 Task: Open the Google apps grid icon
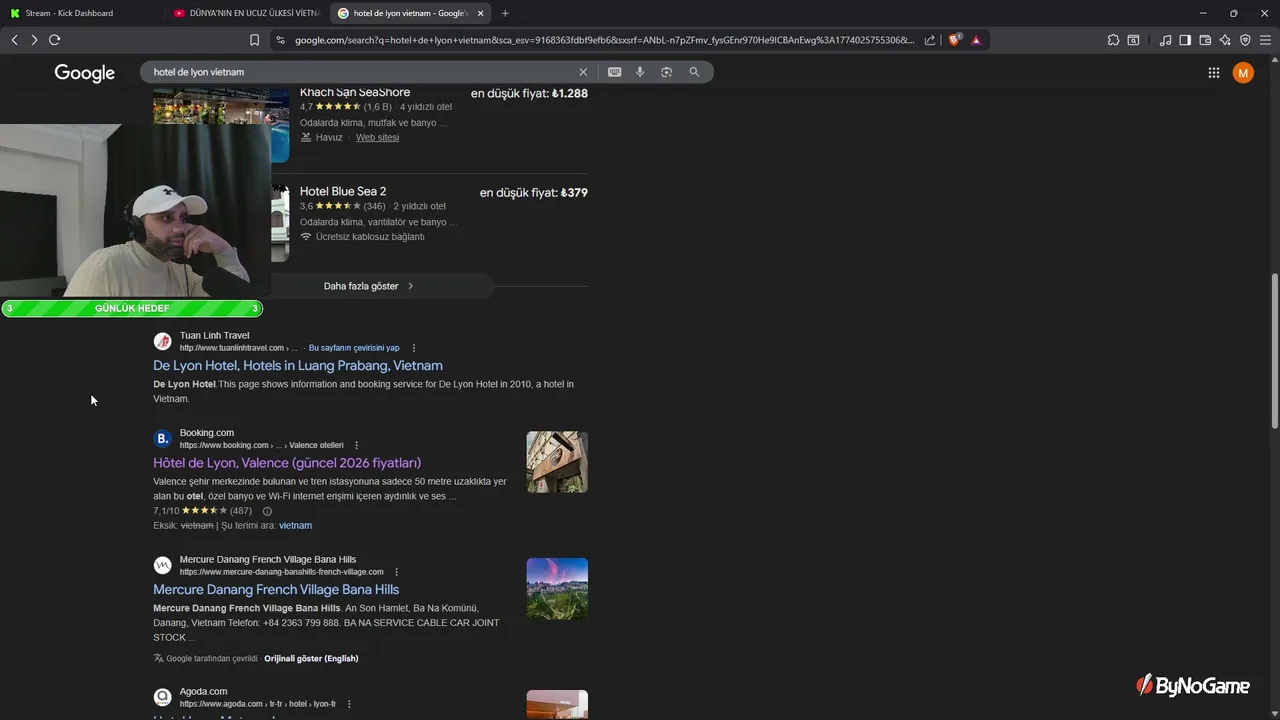[x=1214, y=72]
